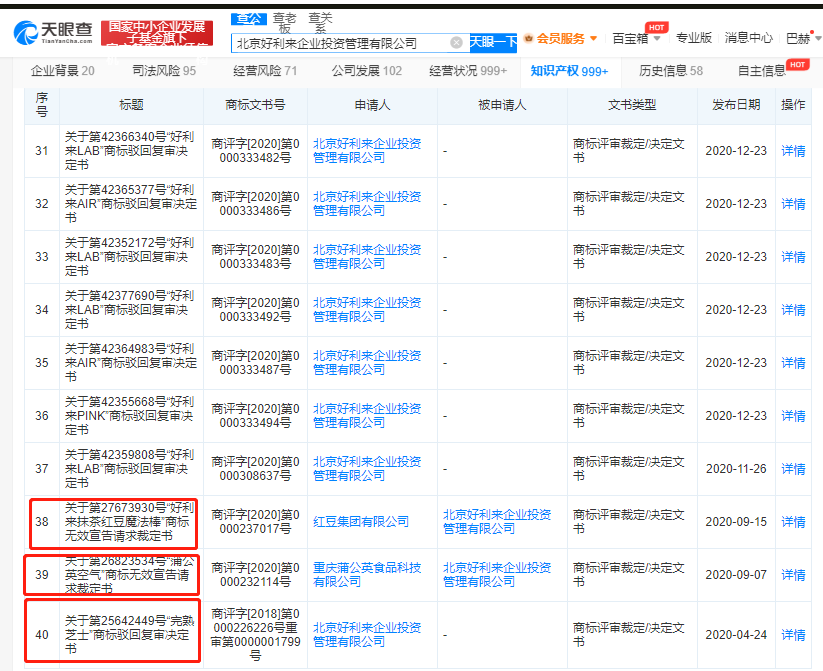Viewport: 823px width, 671px height.
Task: Select title 关于第42355668号 好利来PINK 商标驳回复审决定书
Action: pyautogui.click(x=130, y=416)
